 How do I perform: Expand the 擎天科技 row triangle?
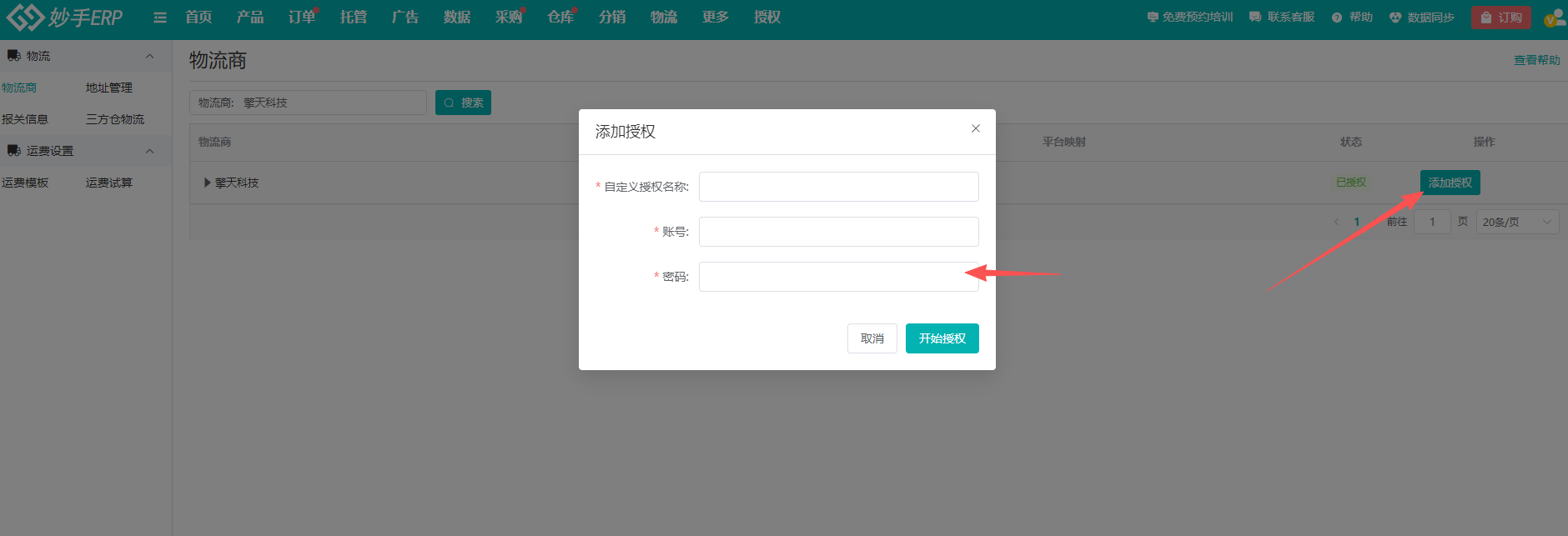point(208,183)
